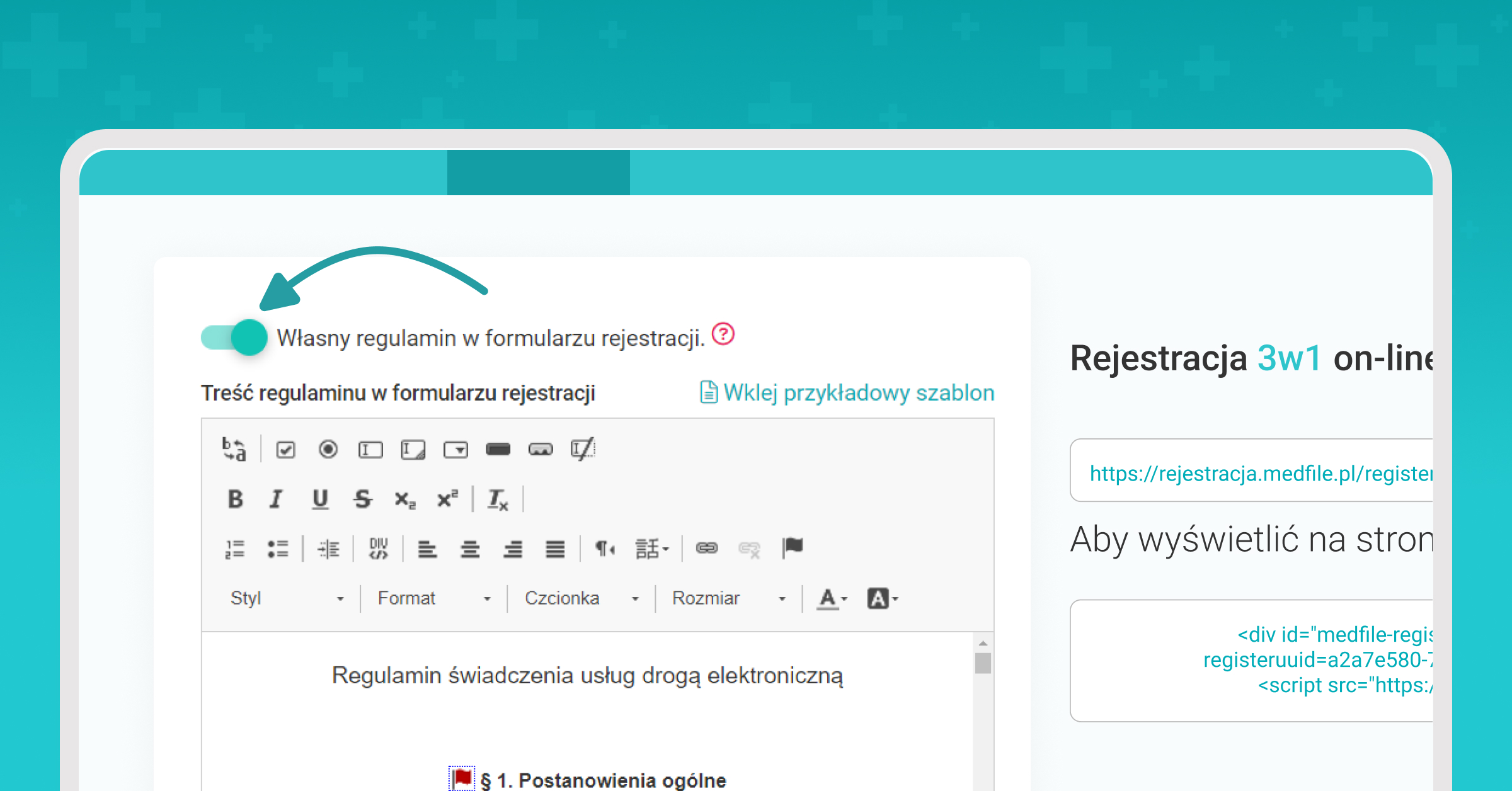Click the red anchor flag in text

tap(462, 778)
